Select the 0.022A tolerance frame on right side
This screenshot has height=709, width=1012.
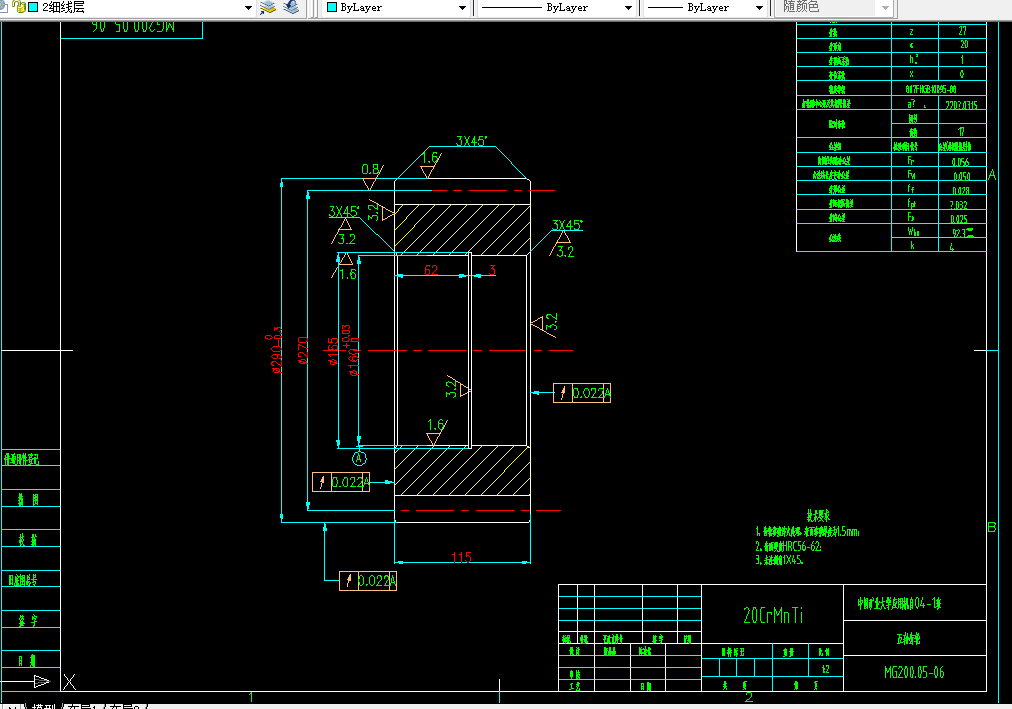click(582, 393)
